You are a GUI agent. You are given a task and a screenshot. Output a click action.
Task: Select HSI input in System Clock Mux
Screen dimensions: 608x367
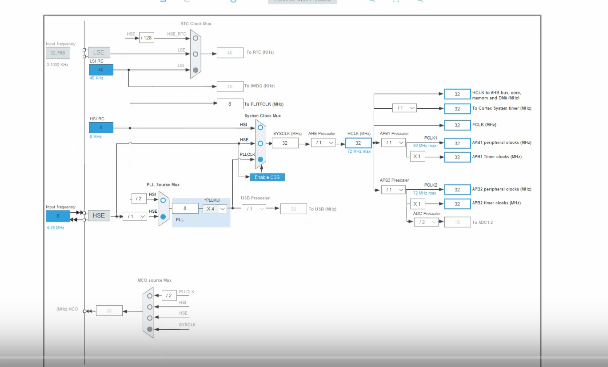point(260,127)
